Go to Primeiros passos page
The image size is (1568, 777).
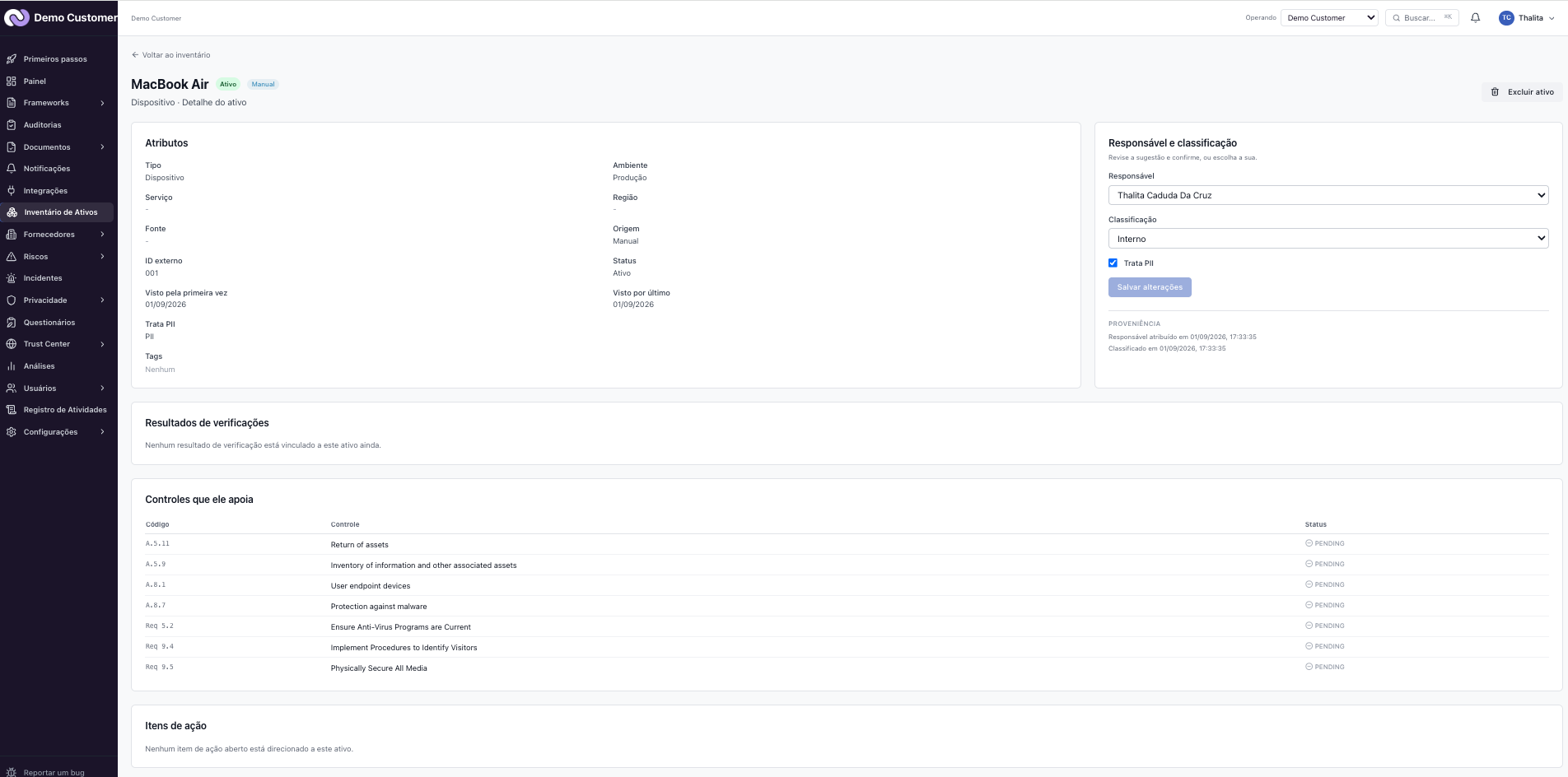click(57, 59)
